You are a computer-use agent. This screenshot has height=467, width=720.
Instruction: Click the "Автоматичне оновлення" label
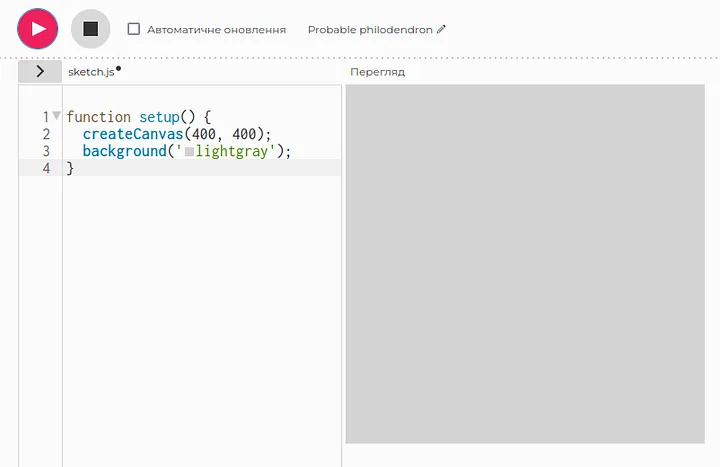pos(216,30)
